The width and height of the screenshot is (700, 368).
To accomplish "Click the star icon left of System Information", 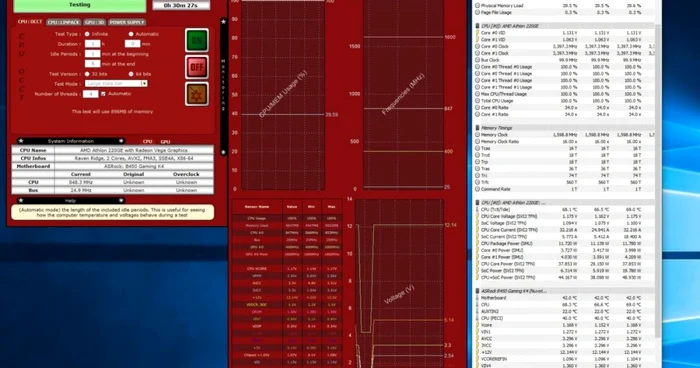I will click(x=21, y=141).
